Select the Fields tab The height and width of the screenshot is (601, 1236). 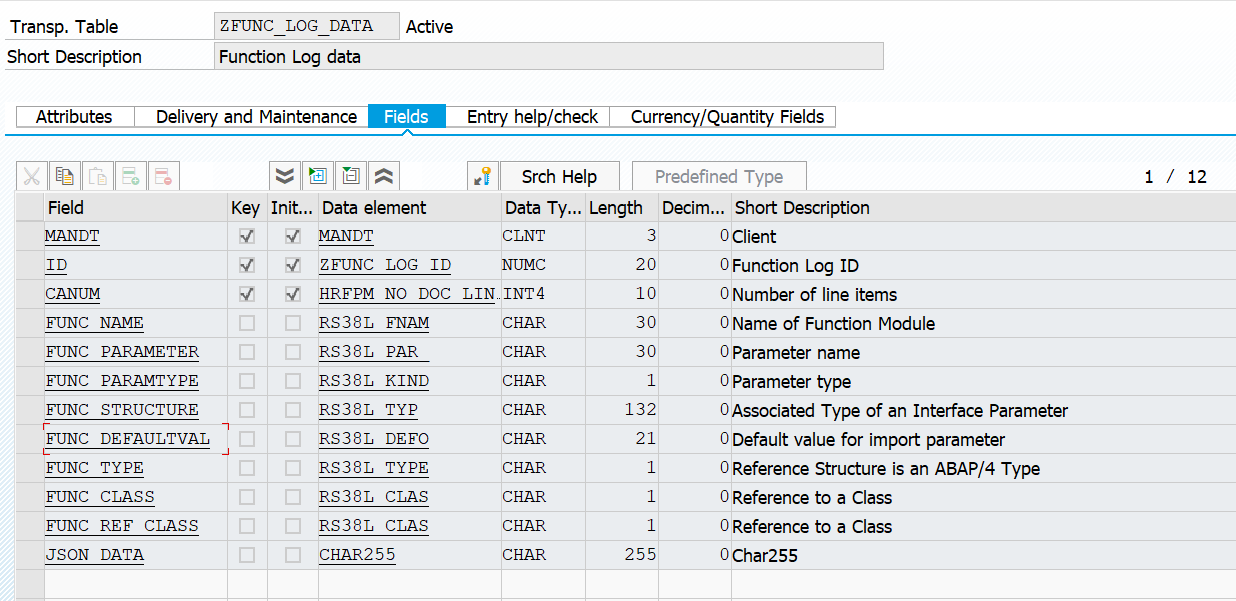coord(406,117)
